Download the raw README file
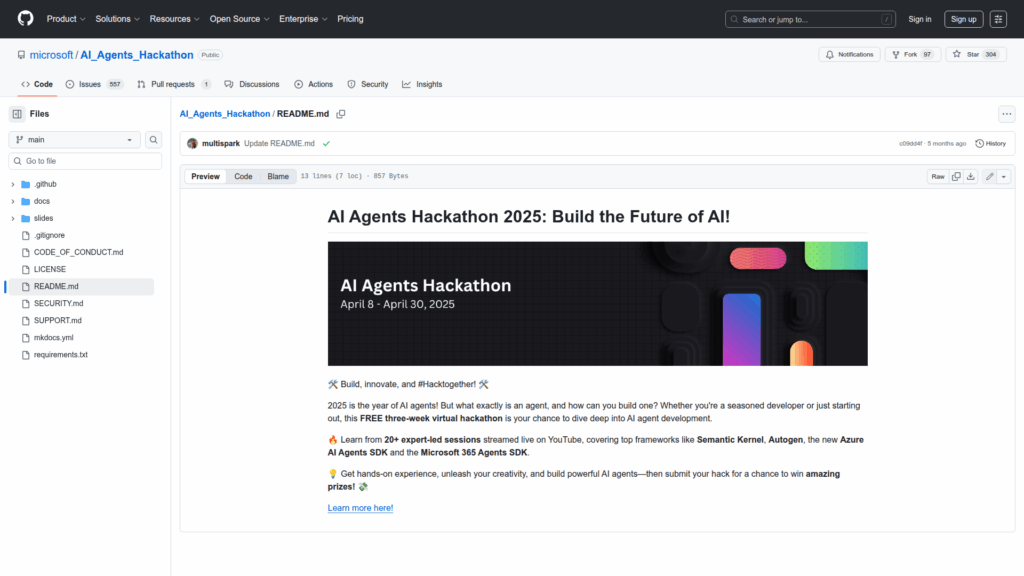The width and height of the screenshot is (1024, 576). [971, 176]
